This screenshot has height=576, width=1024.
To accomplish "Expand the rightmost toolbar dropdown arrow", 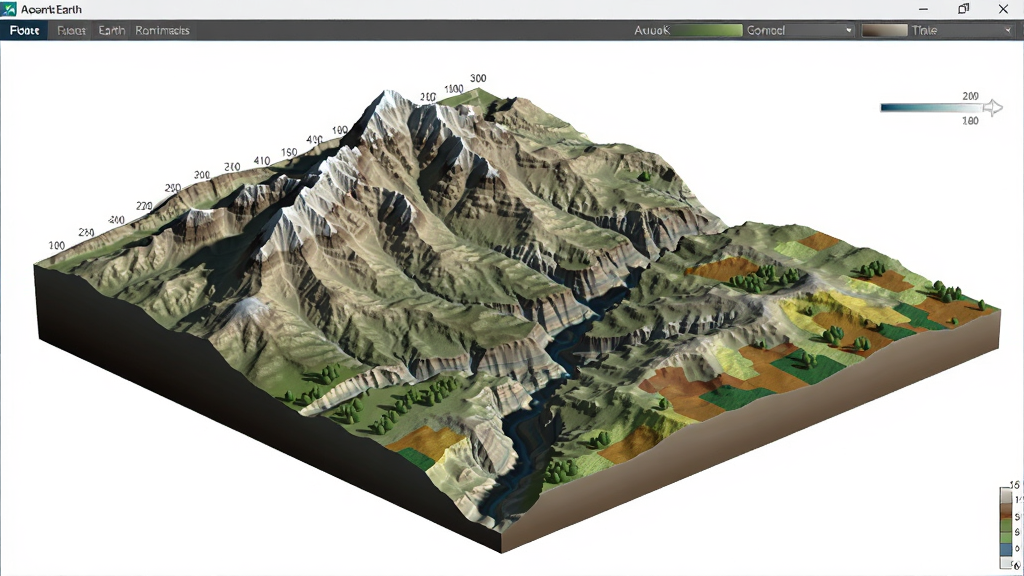I will [1008, 30].
